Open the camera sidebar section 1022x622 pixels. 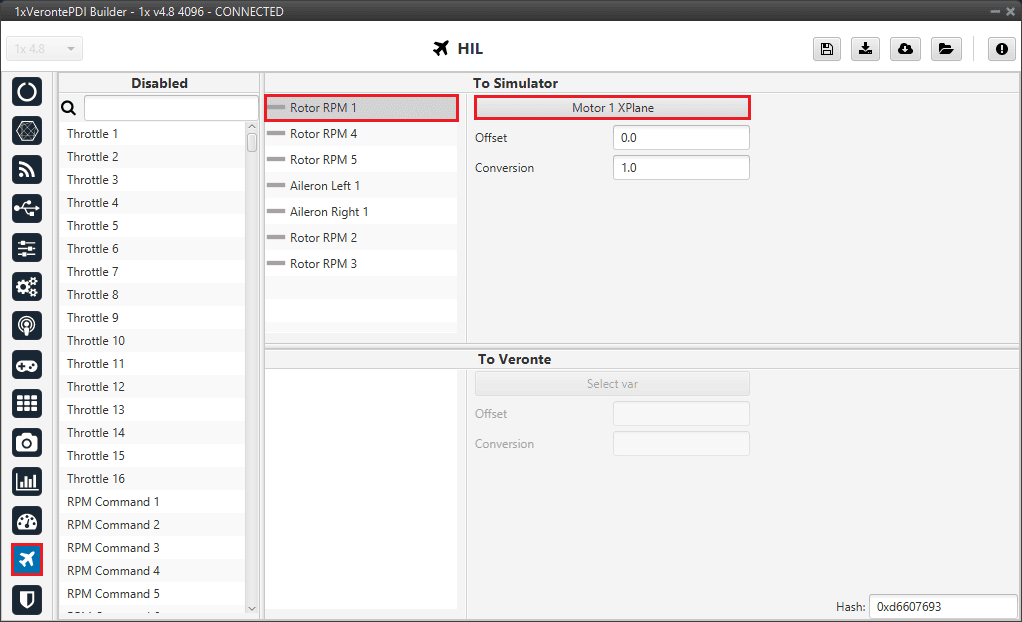(x=27, y=442)
